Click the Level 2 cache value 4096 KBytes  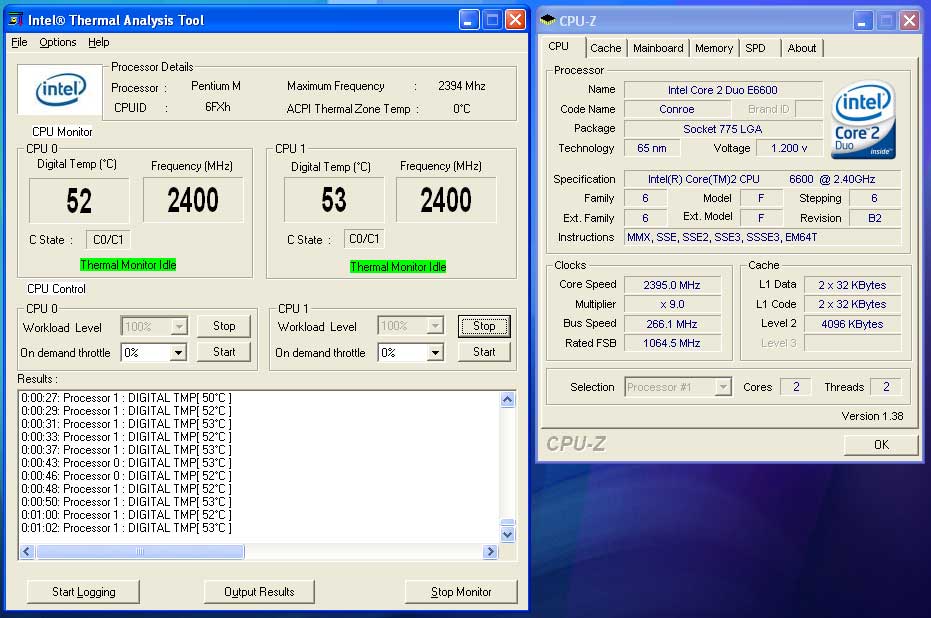click(853, 324)
